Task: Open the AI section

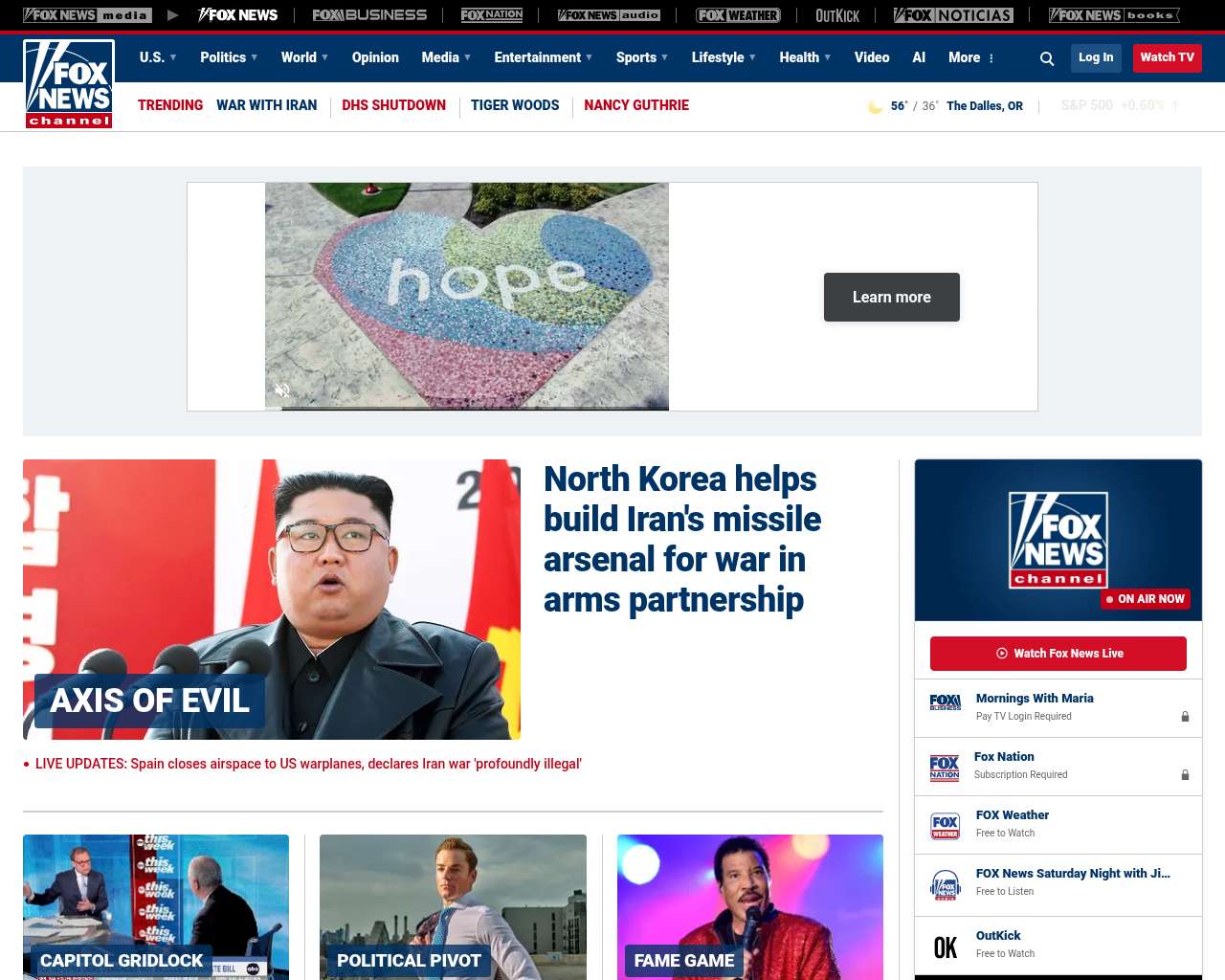Action: pyautogui.click(x=919, y=57)
